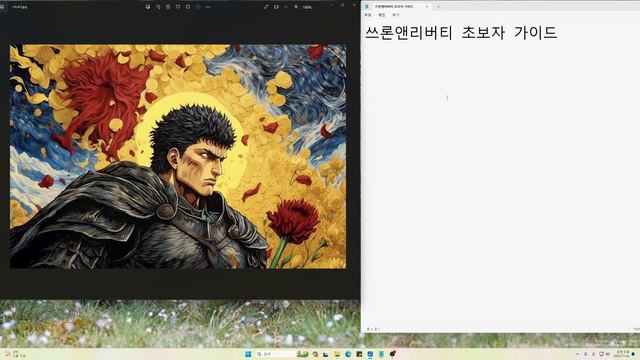Click the heading text 쓰론앤리버티 초보자 가이드
The image size is (640, 360).
pyautogui.click(x=461, y=32)
